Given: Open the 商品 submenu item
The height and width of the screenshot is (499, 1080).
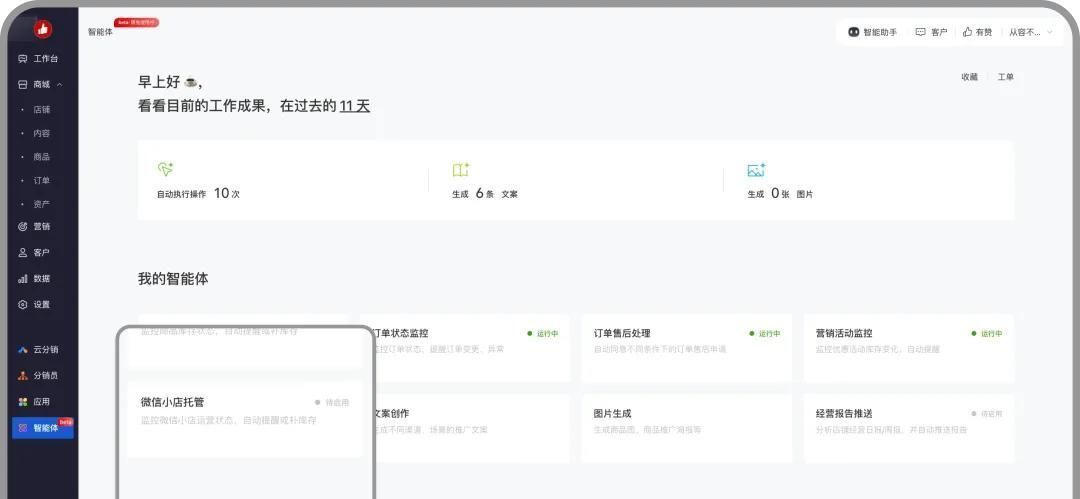Looking at the screenshot, I should click(41, 156).
